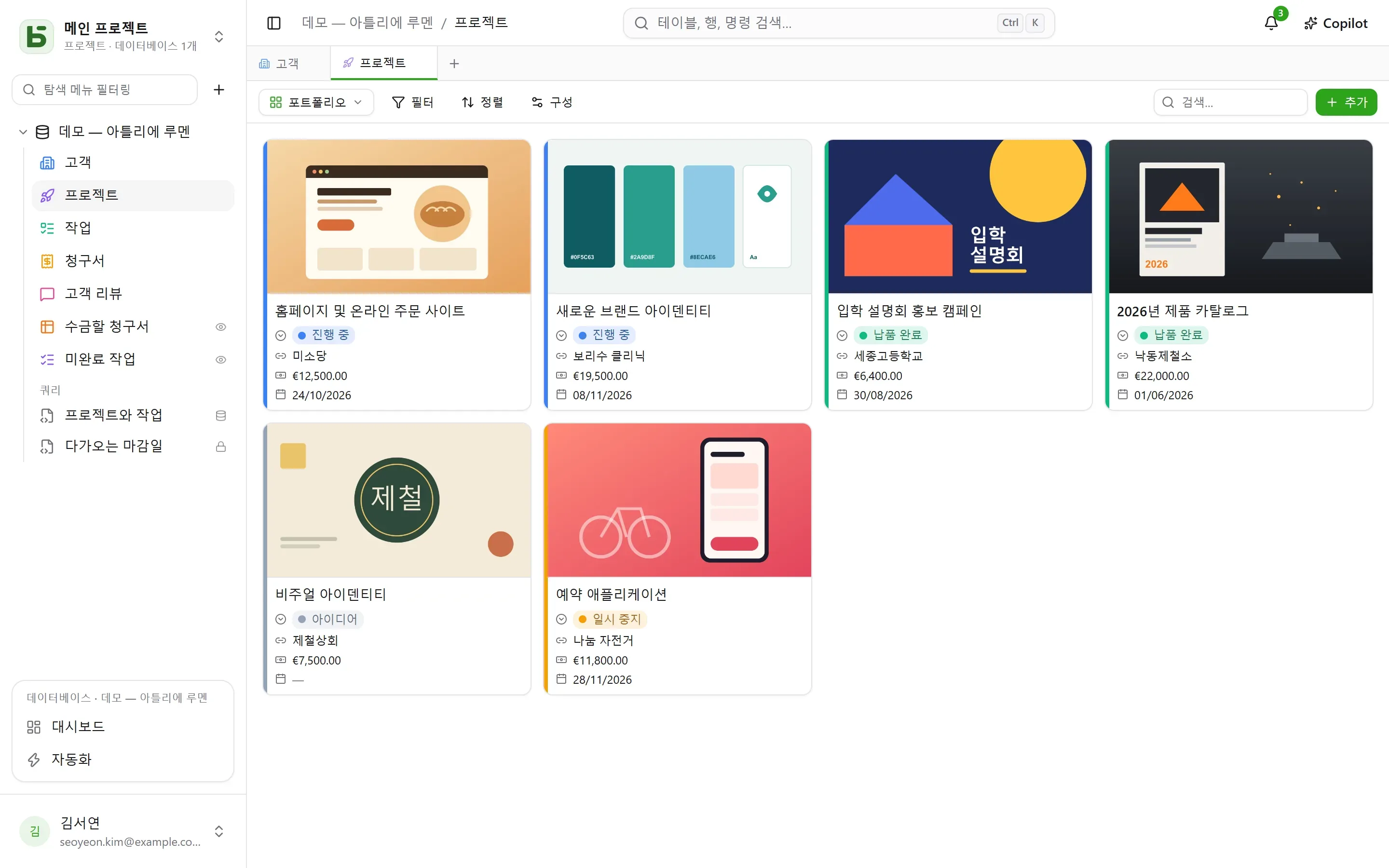Click the 수금할 청구서 table icon
1389x868 pixels.
[x=47, y=326]
